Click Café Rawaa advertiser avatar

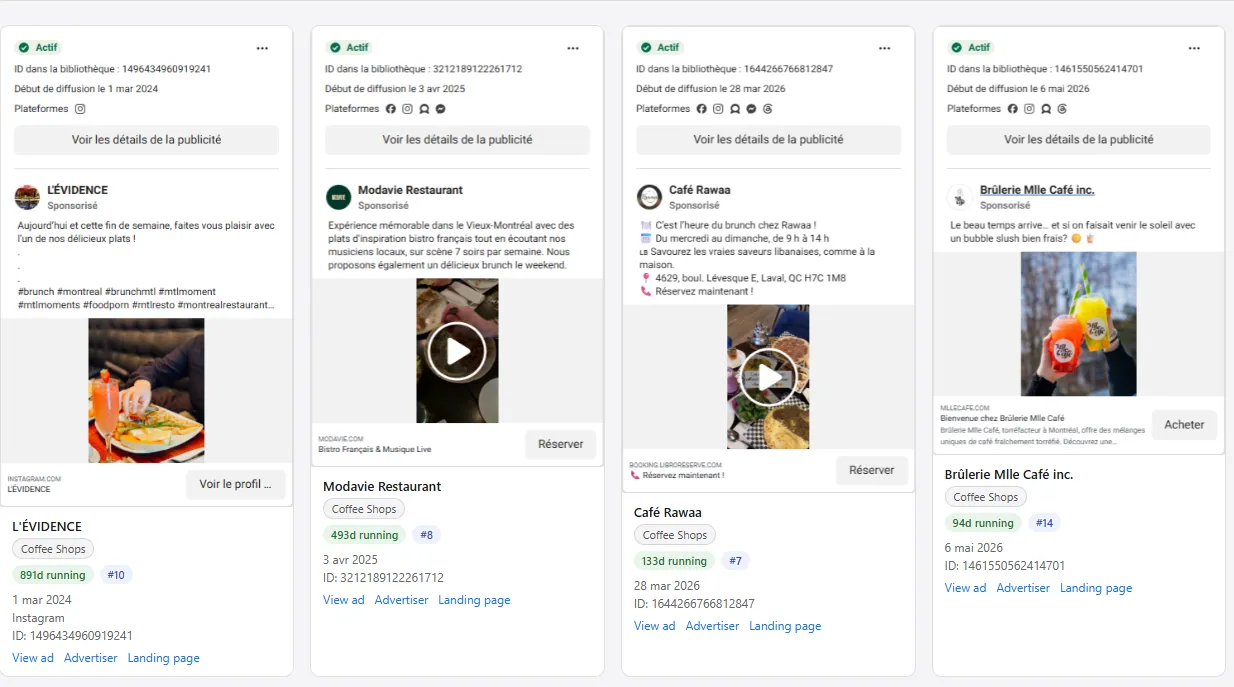[650, 197]
